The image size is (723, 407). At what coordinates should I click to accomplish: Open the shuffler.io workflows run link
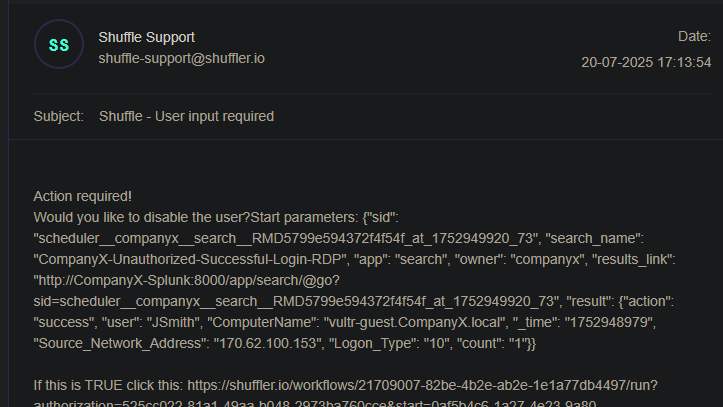(422, 385)
